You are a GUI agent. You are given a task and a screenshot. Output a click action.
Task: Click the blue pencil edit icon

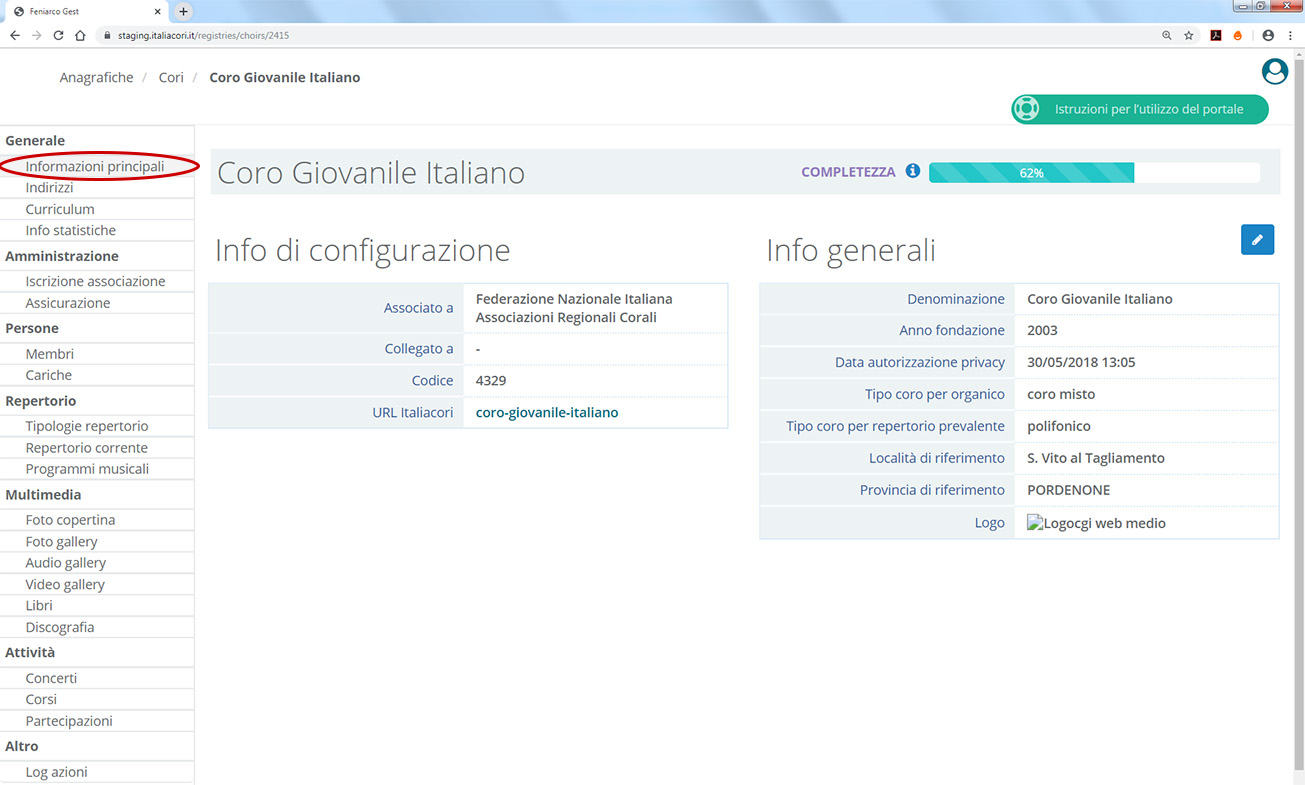[x=1257, y=239]
